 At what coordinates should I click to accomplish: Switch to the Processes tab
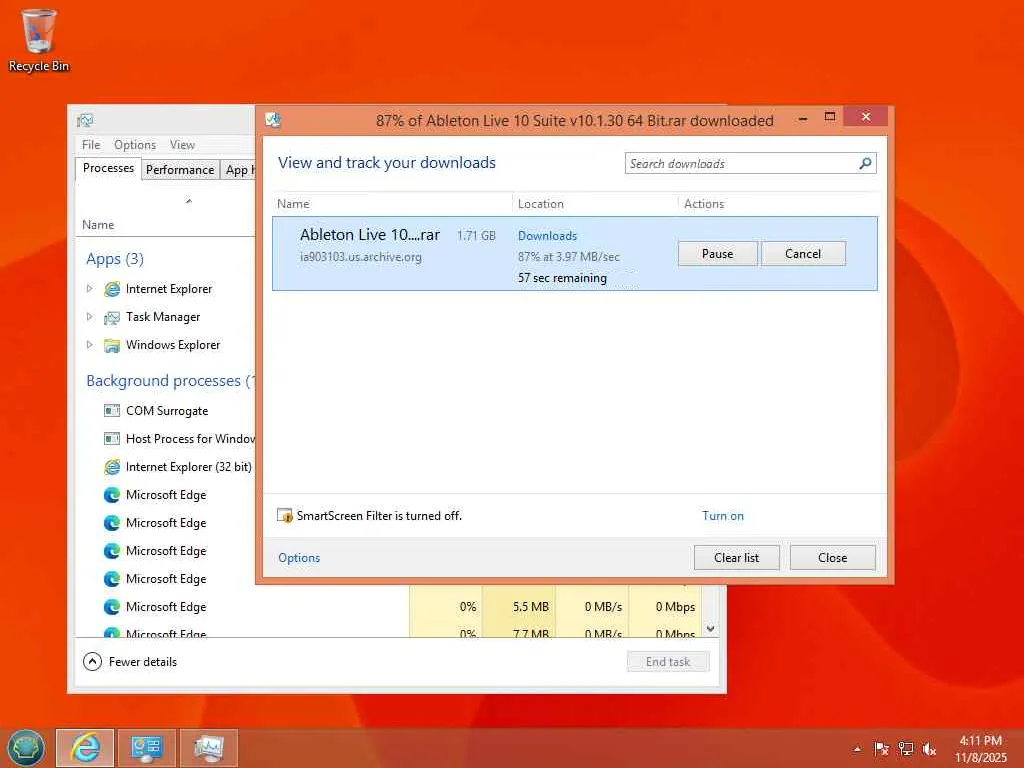click(108, 168)
